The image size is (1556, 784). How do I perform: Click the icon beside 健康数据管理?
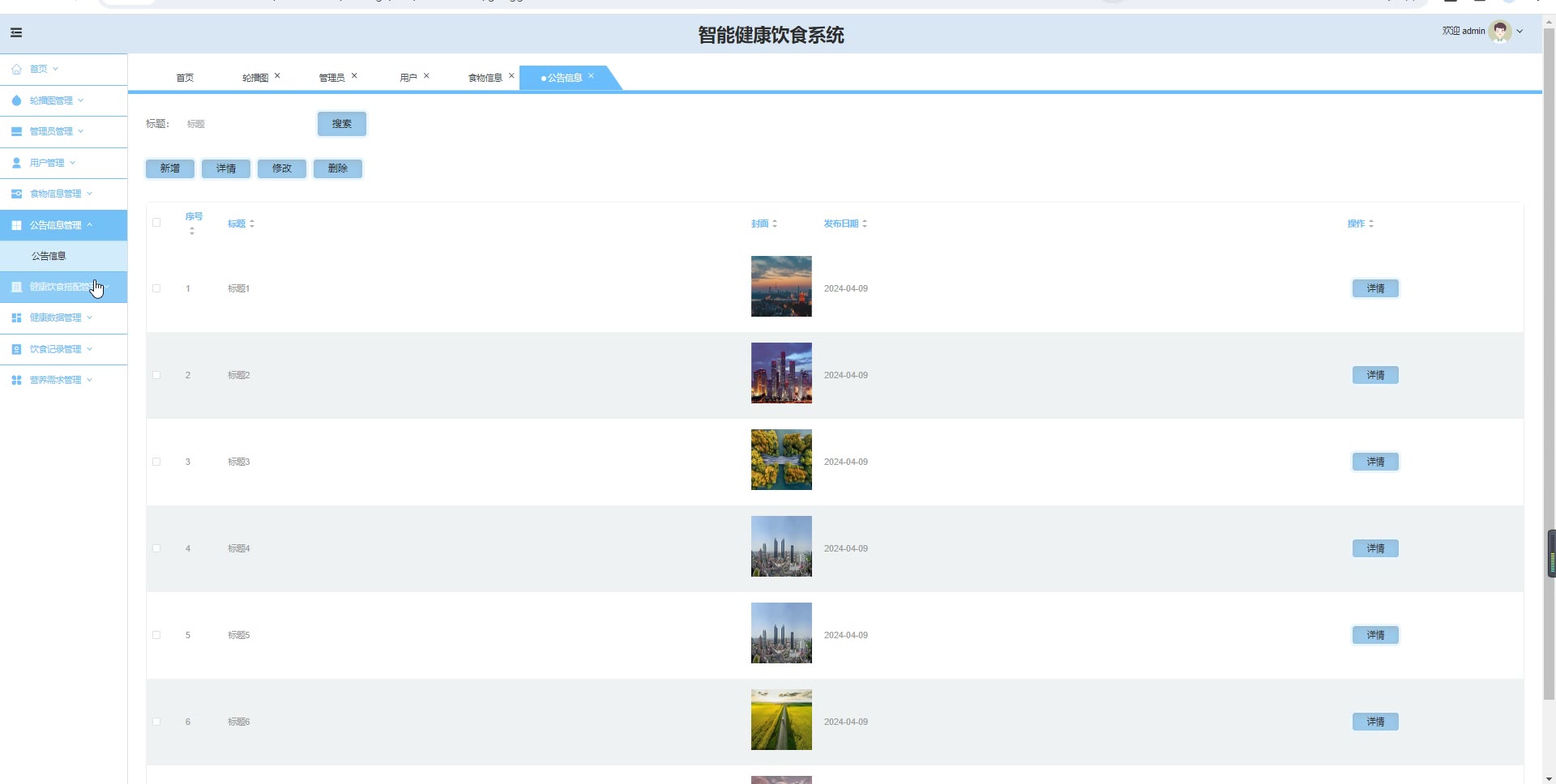point(16,317)
